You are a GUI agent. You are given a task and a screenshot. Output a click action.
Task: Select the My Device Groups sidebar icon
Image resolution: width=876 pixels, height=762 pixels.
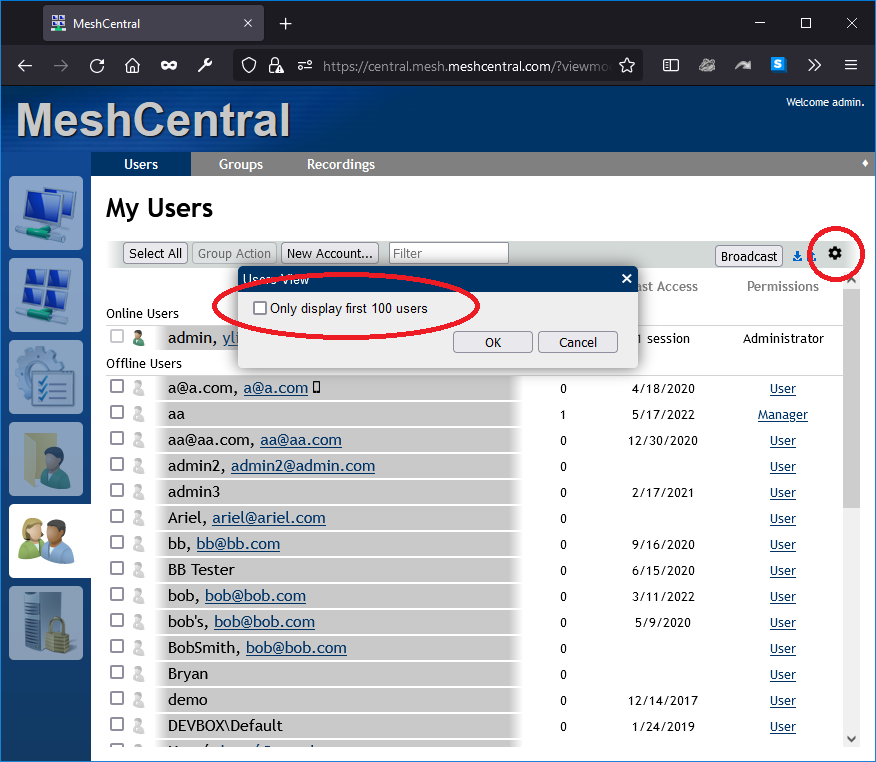[x=46, y=295]
